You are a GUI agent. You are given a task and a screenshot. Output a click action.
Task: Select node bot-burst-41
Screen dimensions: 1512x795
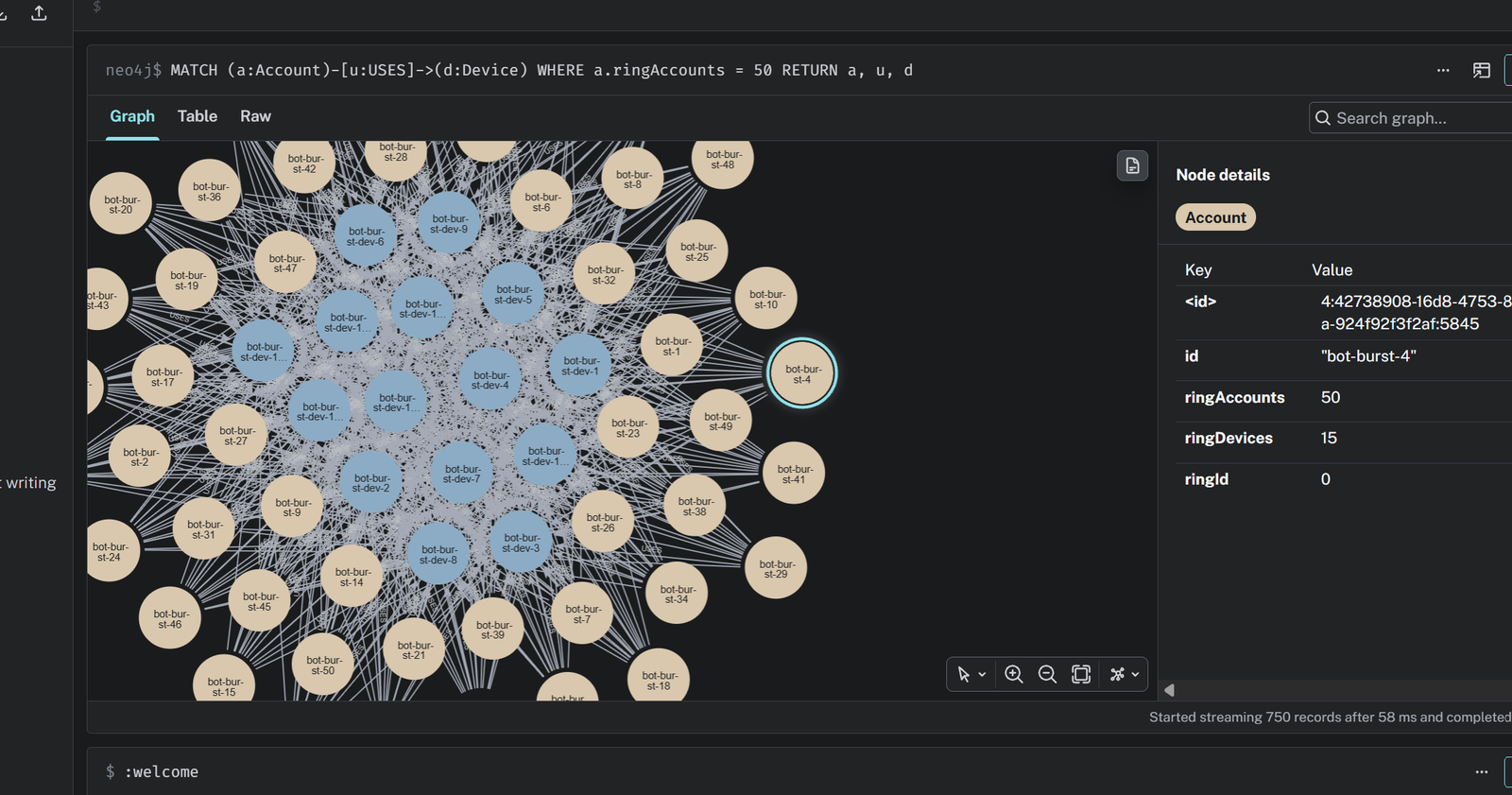tap(794, 473)
